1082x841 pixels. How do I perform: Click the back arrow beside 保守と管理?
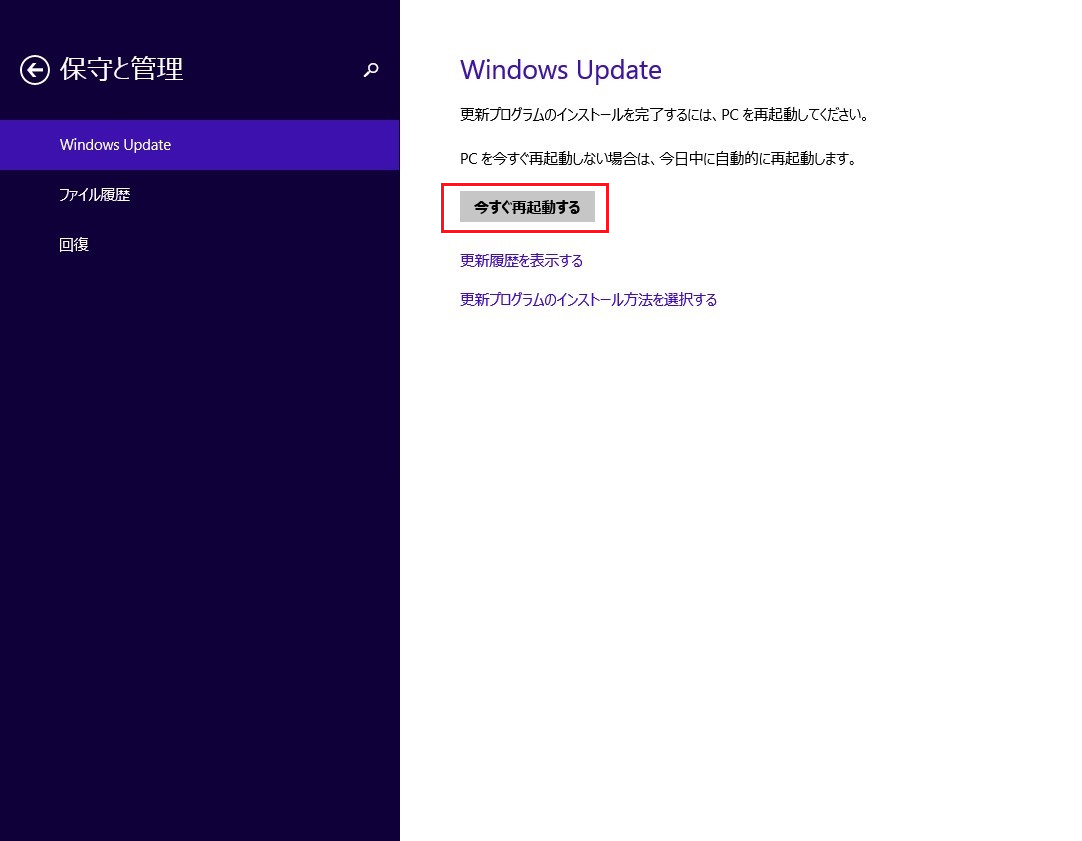click(35, 70)
